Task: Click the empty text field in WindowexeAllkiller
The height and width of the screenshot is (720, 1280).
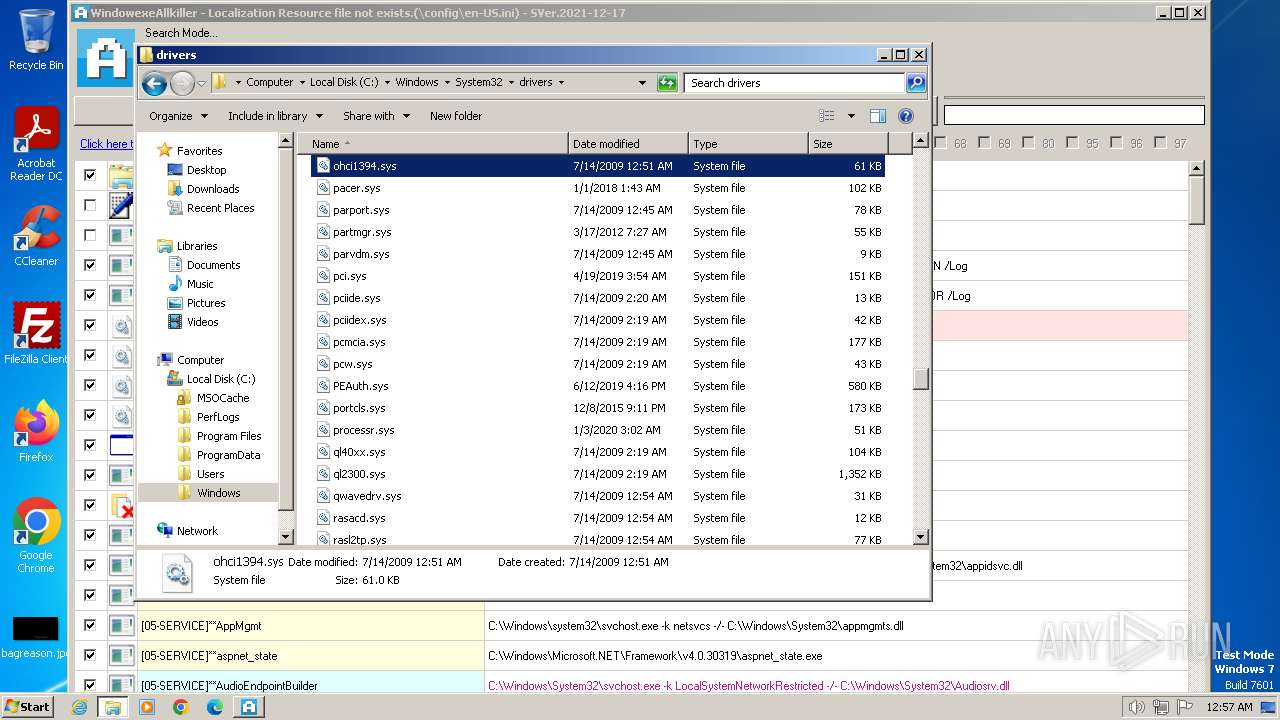Action: 1074,115
